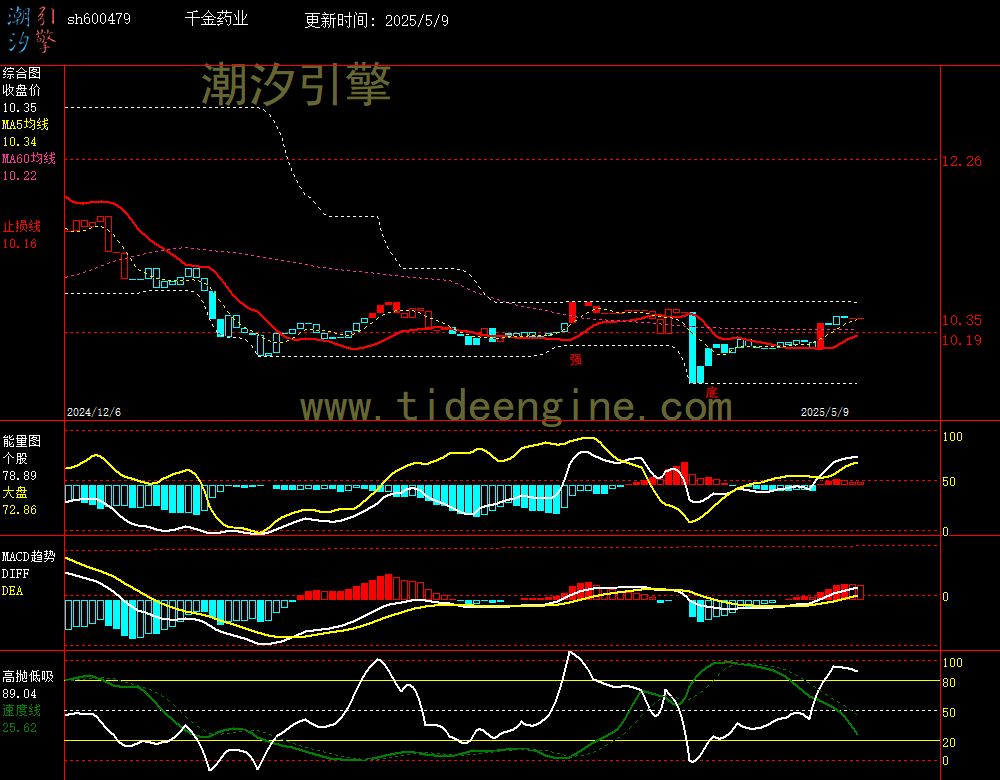
Task: Click the MA5 value 10.34
Action: click(x=19, y=142)
